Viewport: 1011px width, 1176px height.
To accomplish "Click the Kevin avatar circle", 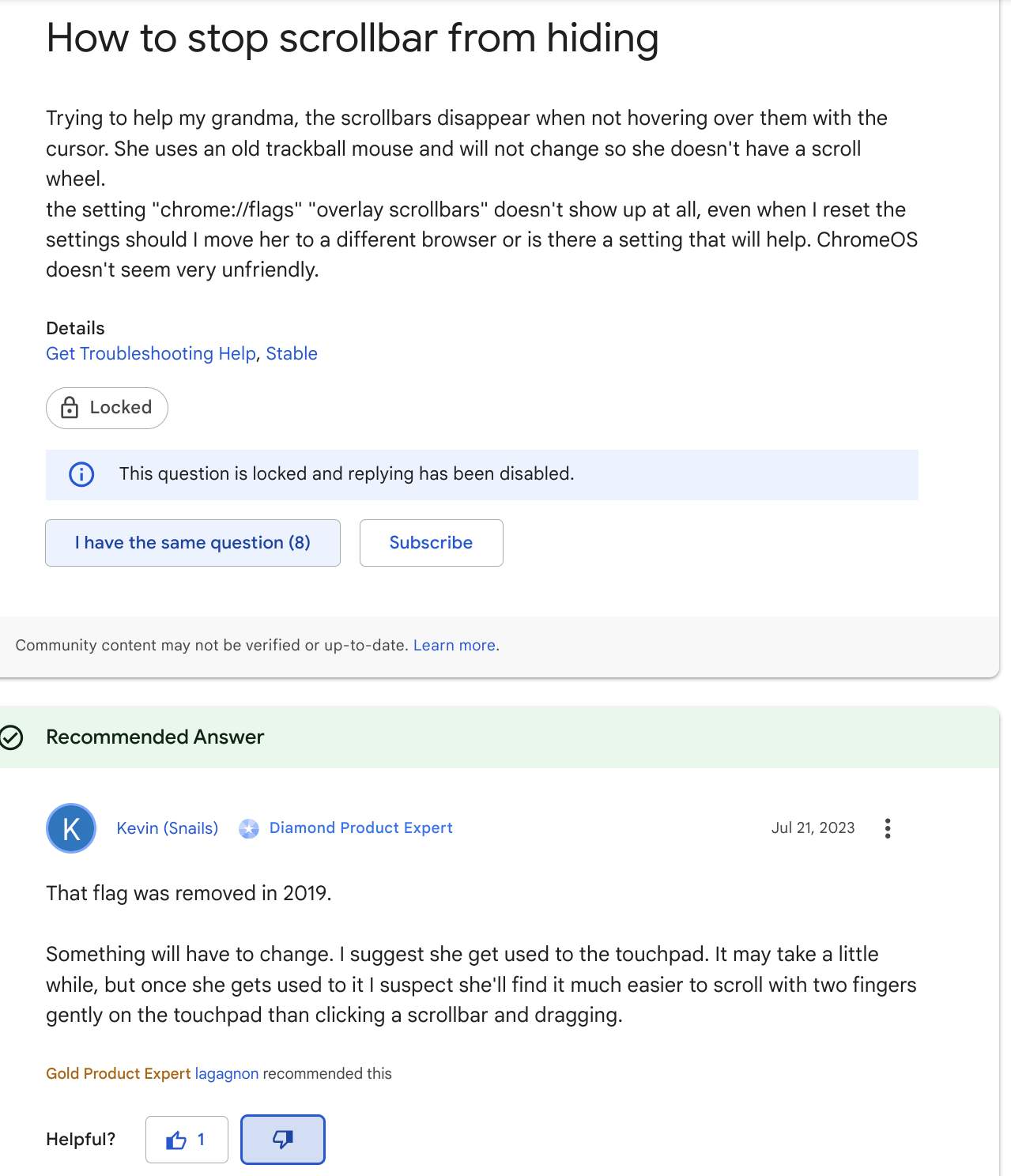I will (71, 828).
